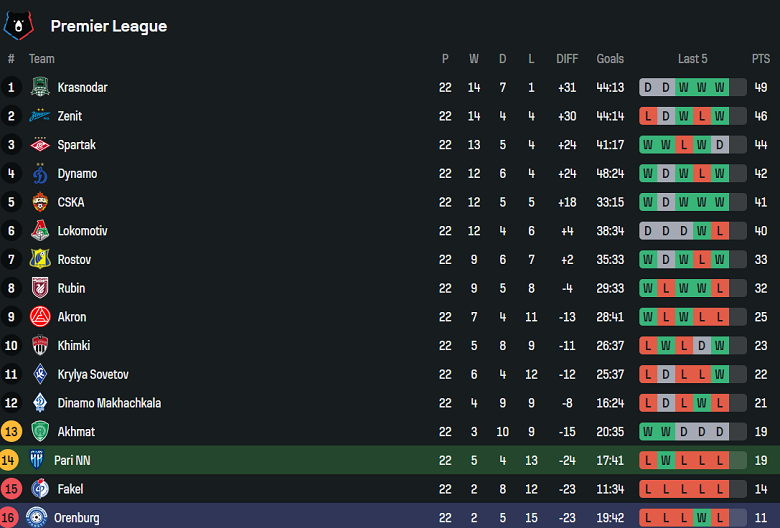Click the Orenburg position 16 badge
This screenshot has height=528, width=780.
click(11, 518)
